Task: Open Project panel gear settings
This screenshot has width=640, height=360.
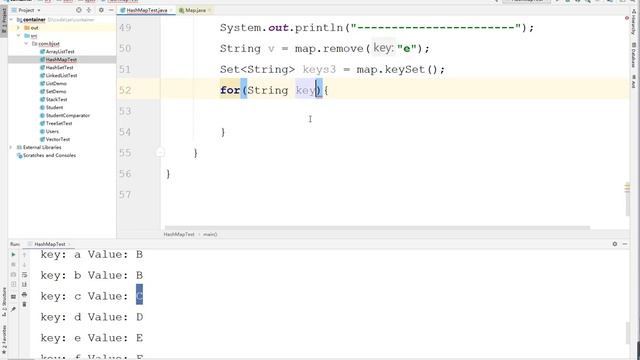Action: click(101, 10)
